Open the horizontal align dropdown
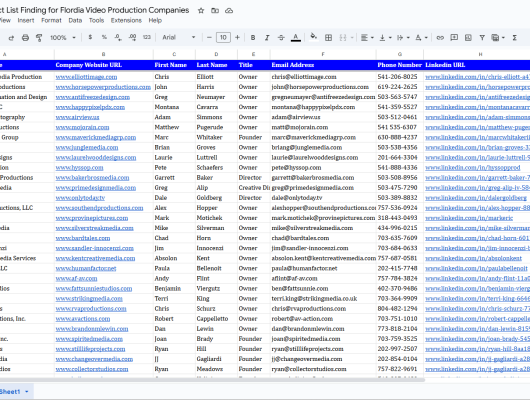Viewport: 530px width, 400px height. [367, 38]
